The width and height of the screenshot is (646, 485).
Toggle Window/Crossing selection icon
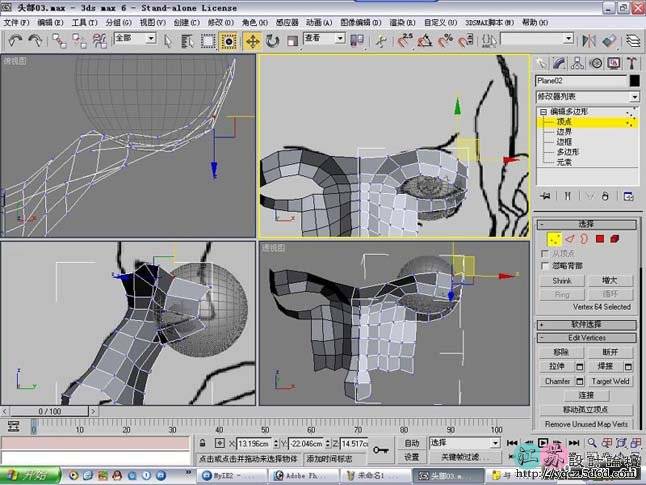[x=228, y=41]
